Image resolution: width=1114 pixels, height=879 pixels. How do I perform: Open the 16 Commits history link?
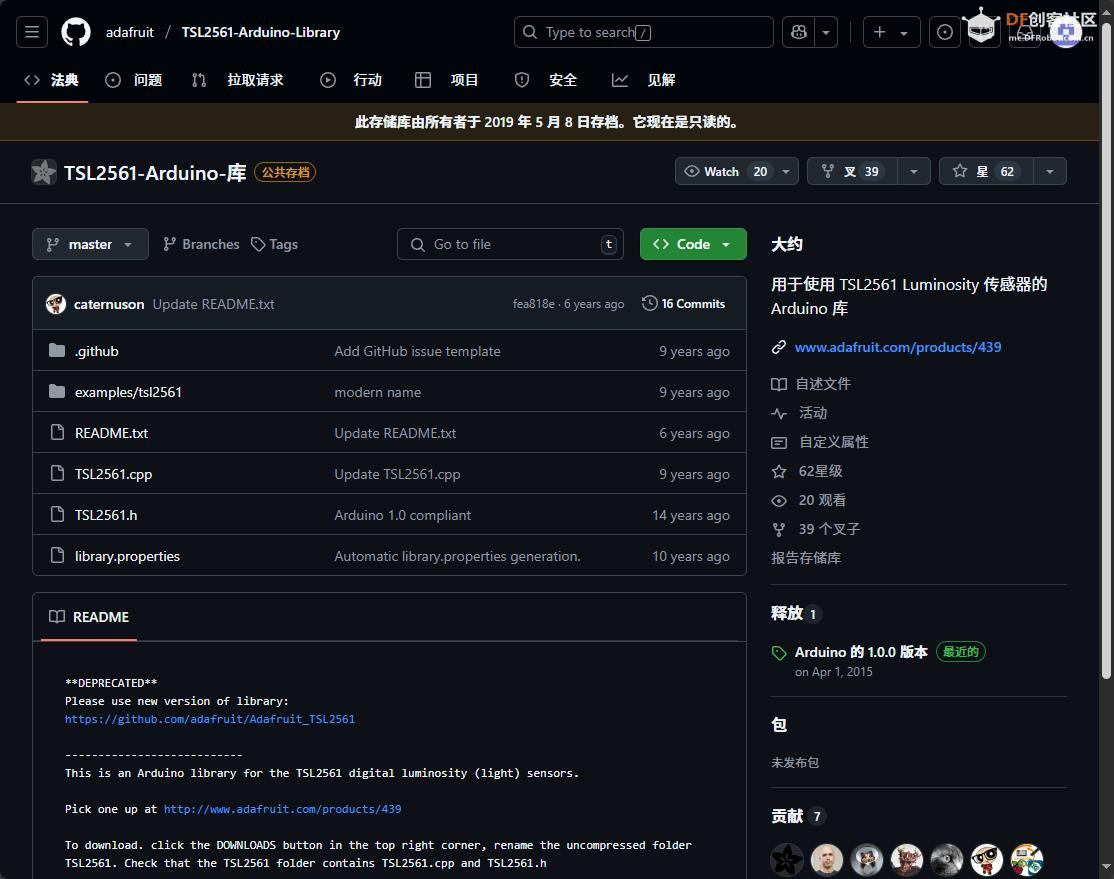[683, 303]
